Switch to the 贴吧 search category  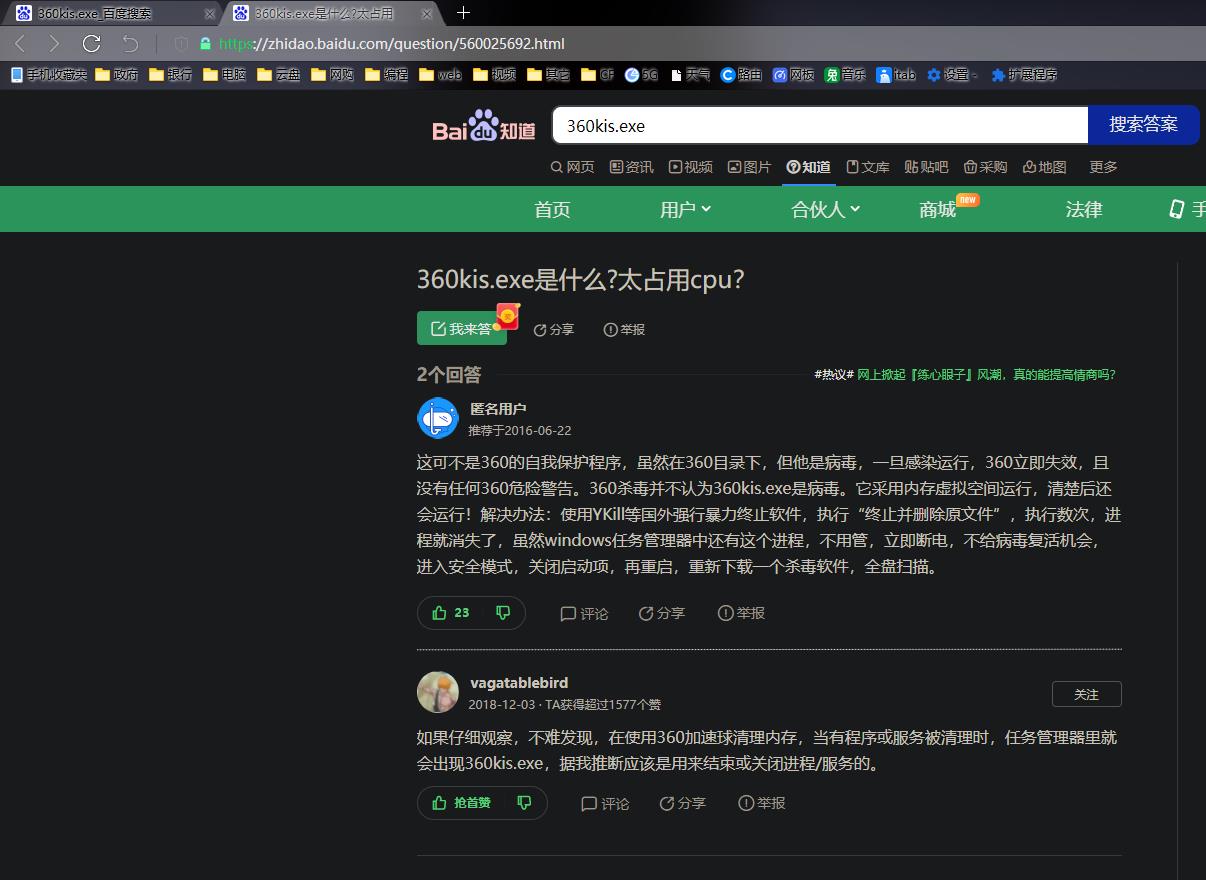click(x=927, y=167)
